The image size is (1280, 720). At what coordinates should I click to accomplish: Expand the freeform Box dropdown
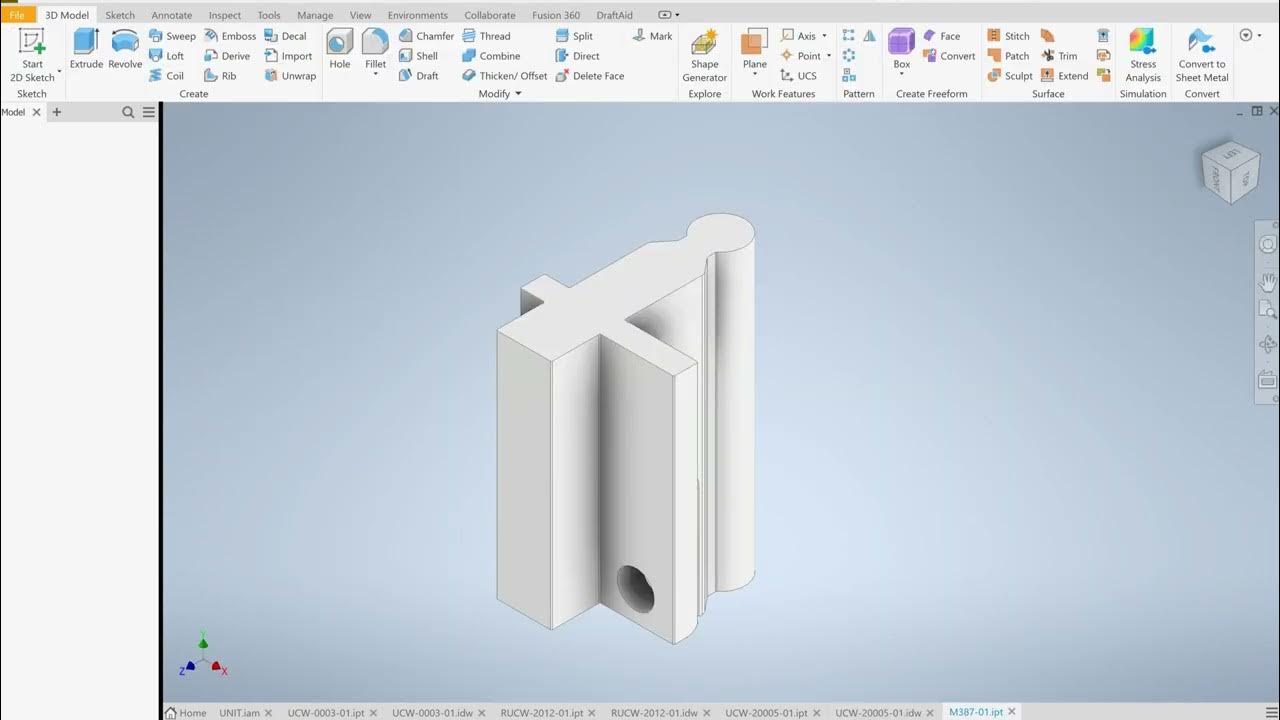click(901, 74)
